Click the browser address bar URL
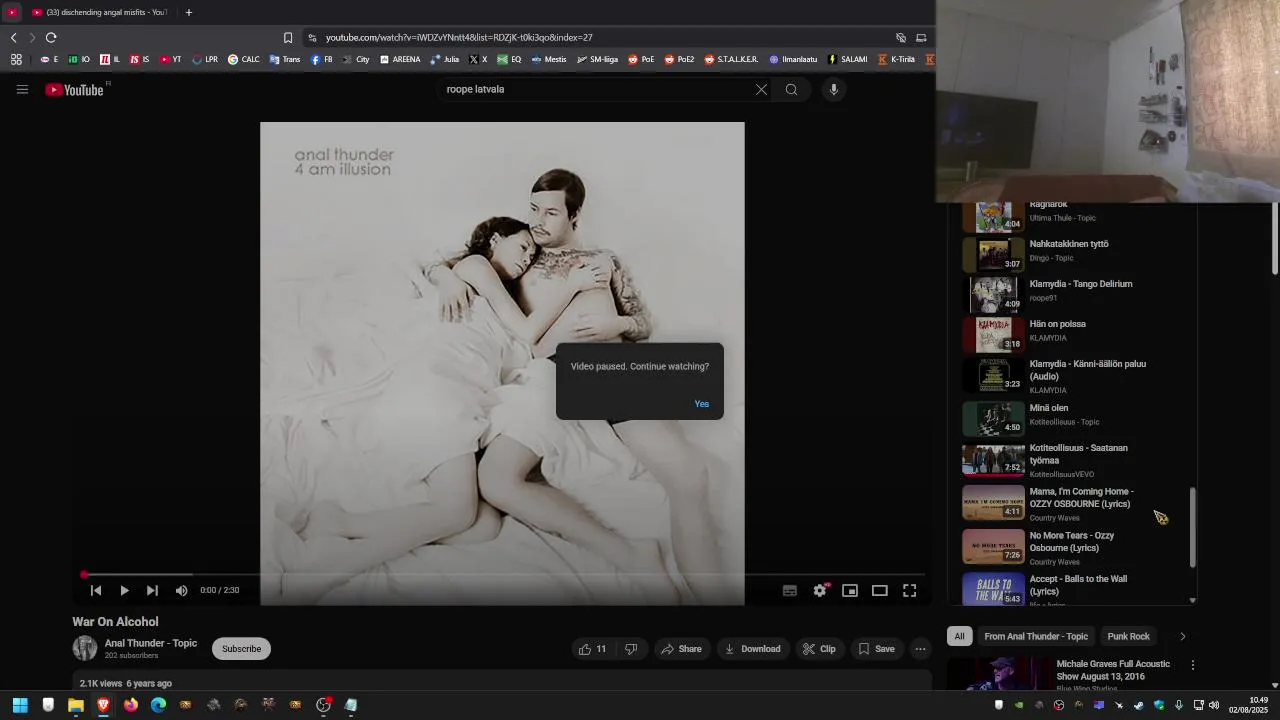The image size is (1280, 720). point(459,38)
